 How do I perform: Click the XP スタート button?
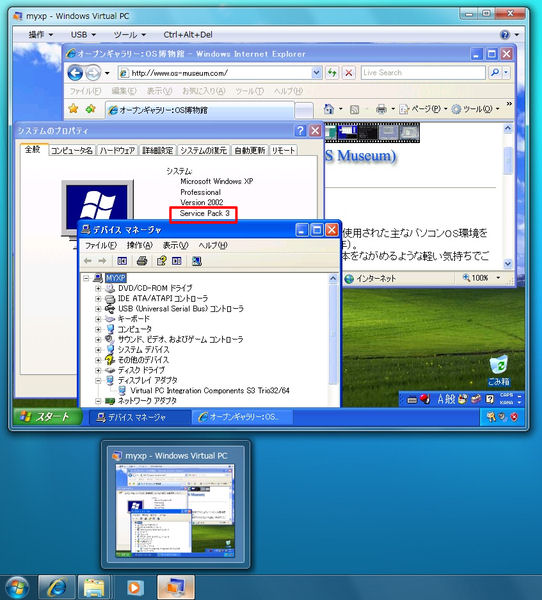(x=47, y=417)
